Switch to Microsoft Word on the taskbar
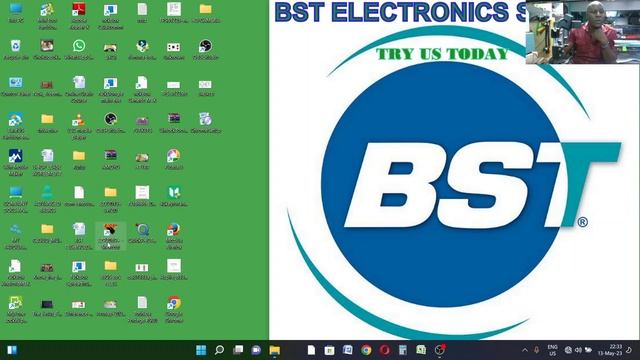This screenshot has width=640, height=360. (348, 350)
